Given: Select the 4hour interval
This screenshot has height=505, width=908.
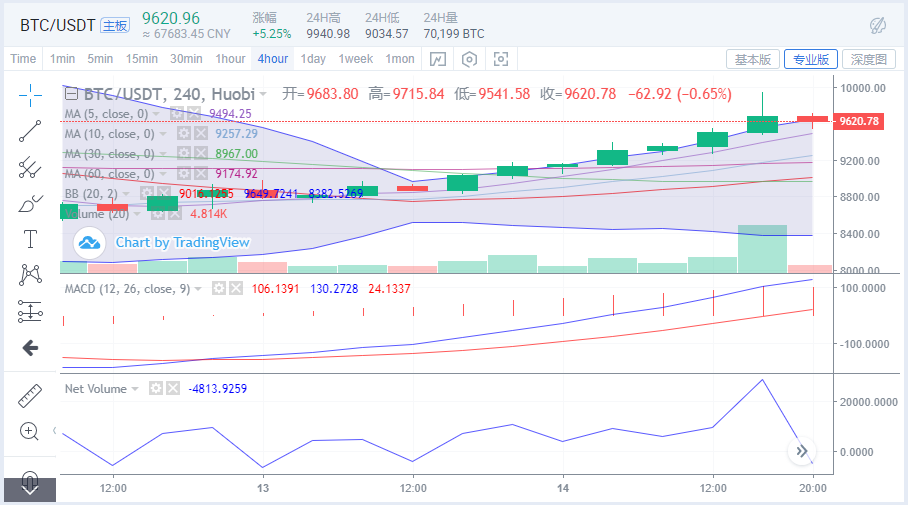Looking at the screenshot, I should [273, 59].
